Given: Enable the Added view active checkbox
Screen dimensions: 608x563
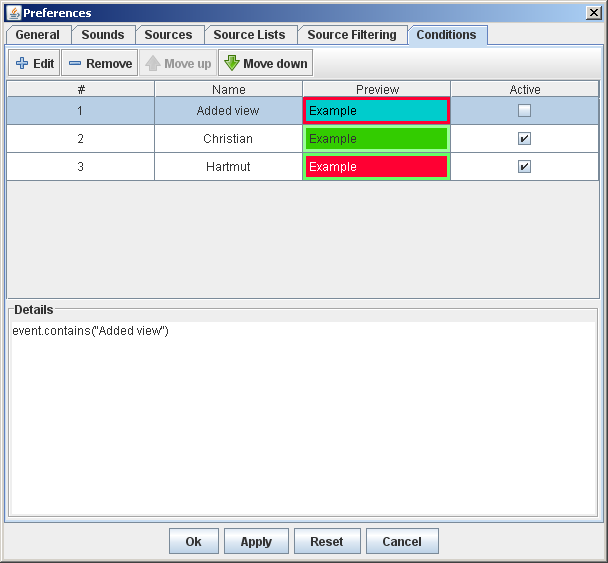Looking at the screenshot, I should [x=524, y=111].
